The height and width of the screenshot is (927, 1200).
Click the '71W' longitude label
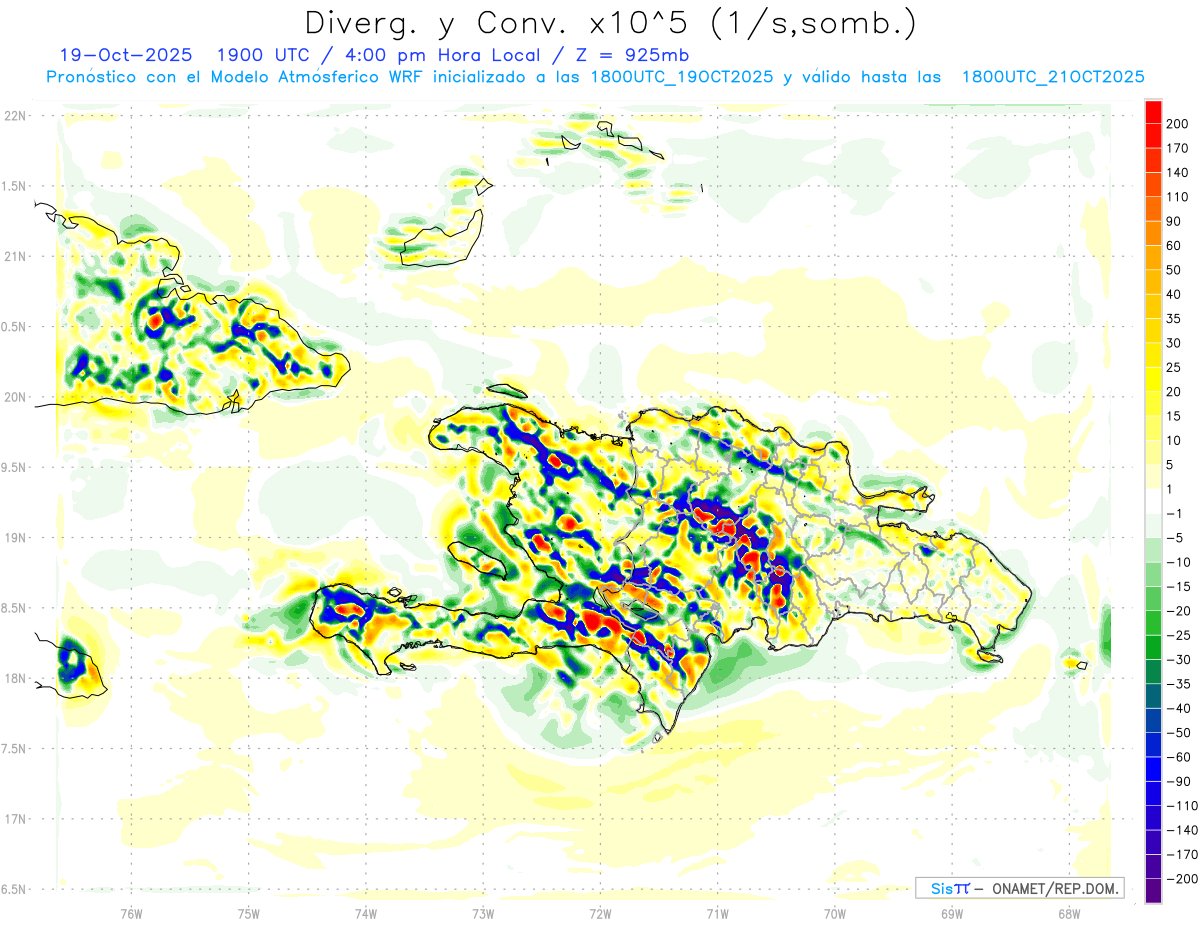[x=717, y=912]
